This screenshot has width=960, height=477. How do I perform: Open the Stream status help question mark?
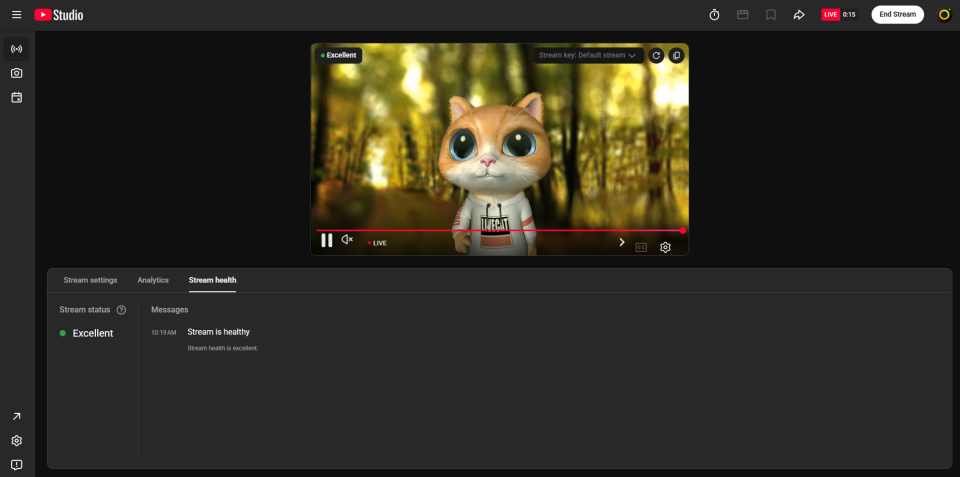tap(121, 310)
